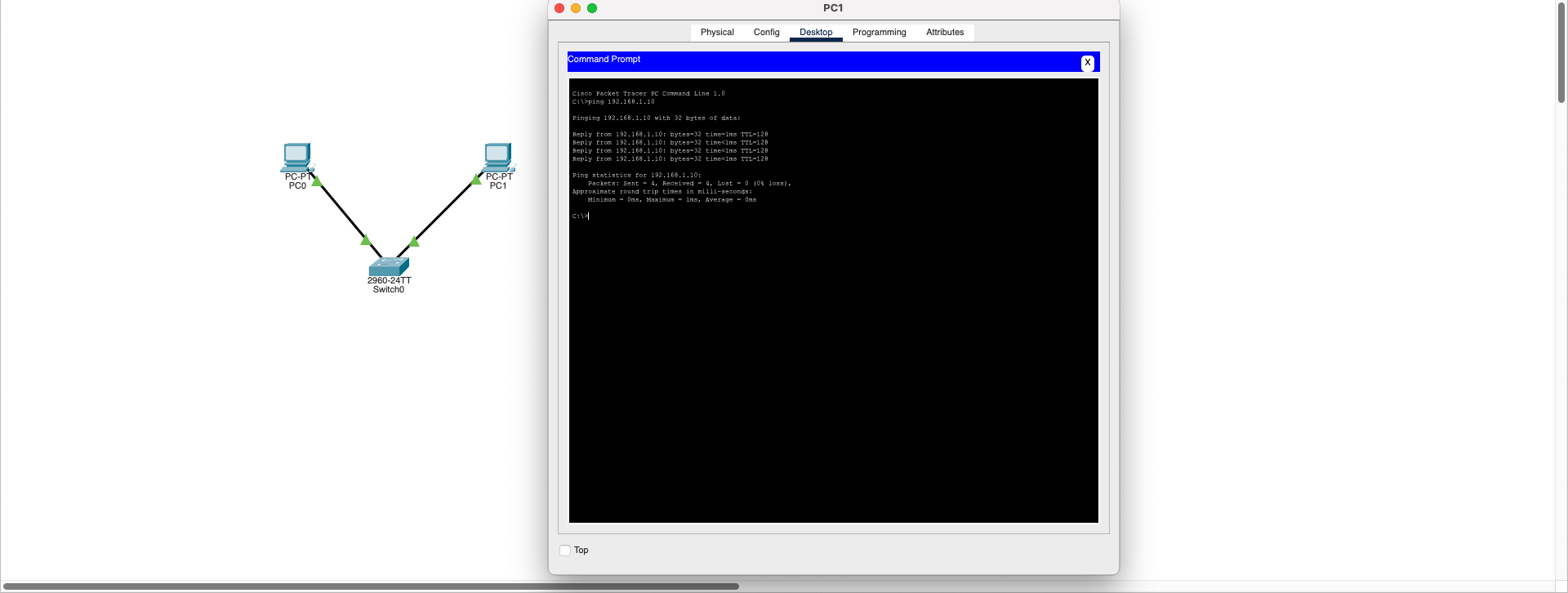Close the PC1 window with red button
The image size is (1568, 593).
559,8
